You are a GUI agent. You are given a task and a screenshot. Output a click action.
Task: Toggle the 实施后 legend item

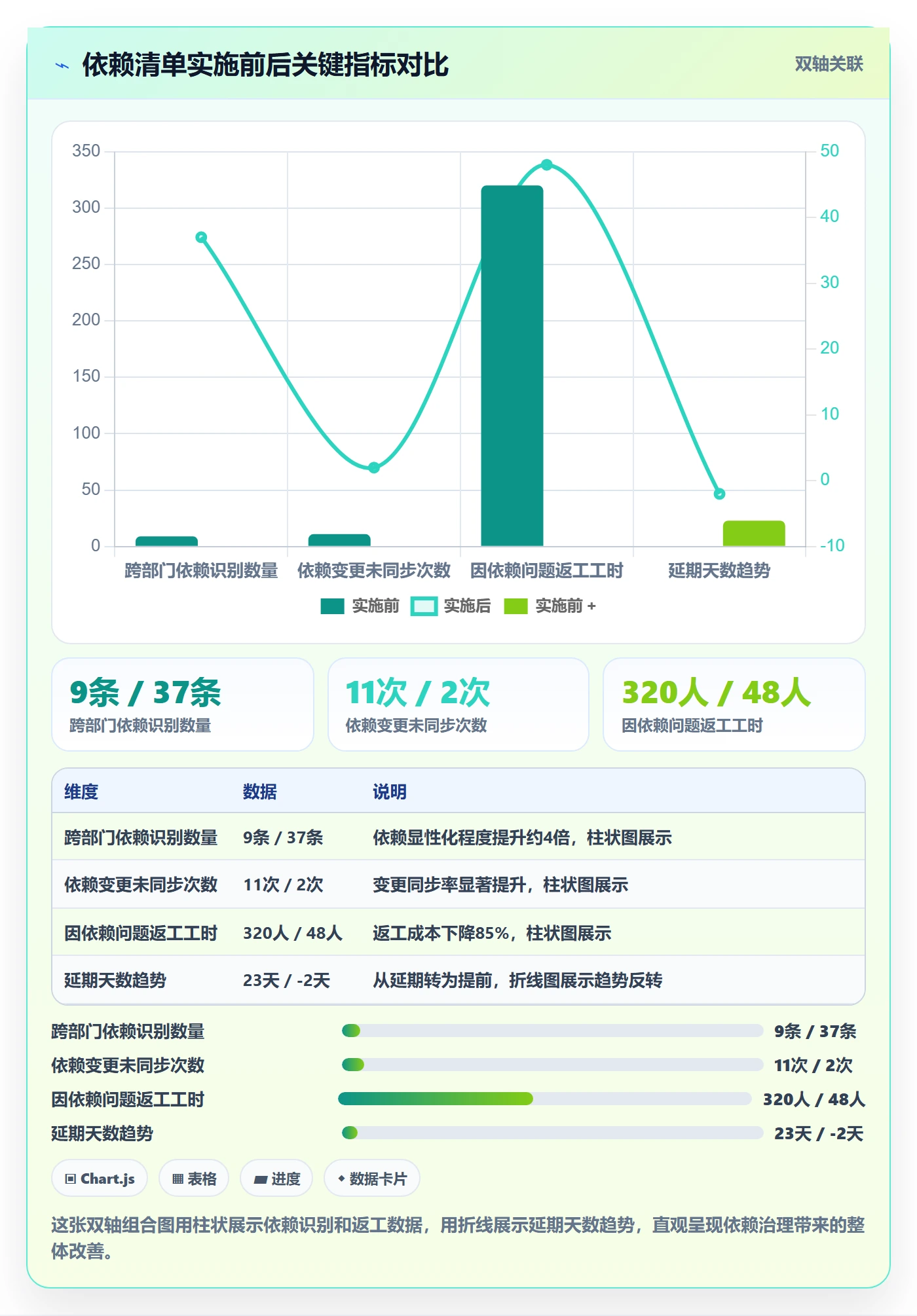451,606
